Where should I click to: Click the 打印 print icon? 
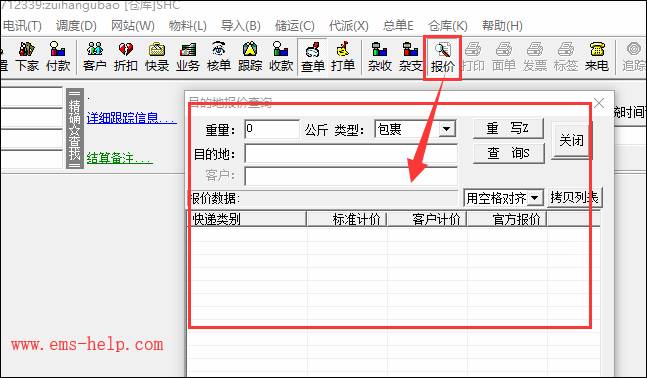click(473, 57)
